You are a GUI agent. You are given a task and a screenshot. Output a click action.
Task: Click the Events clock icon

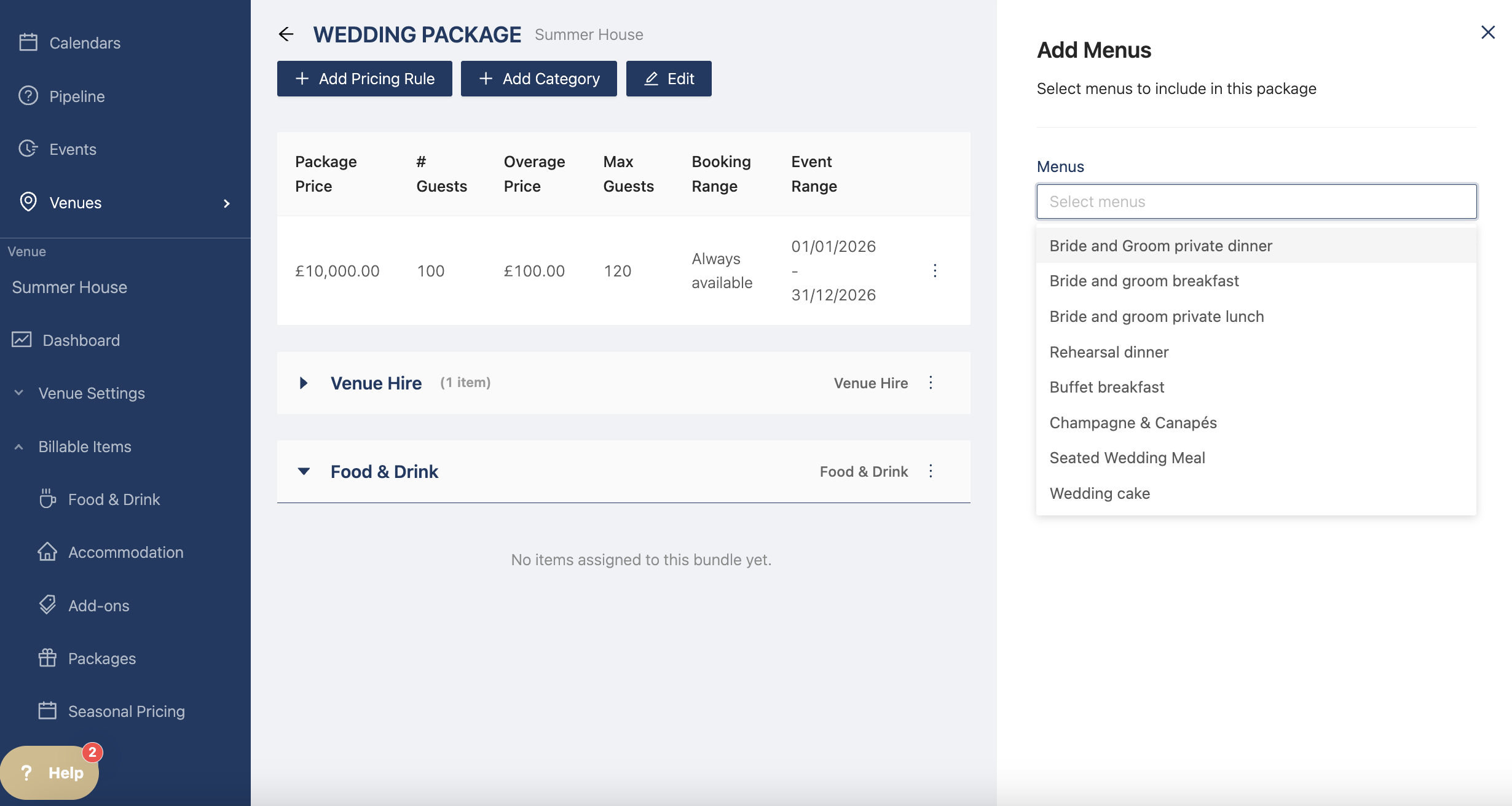(28, 149)
